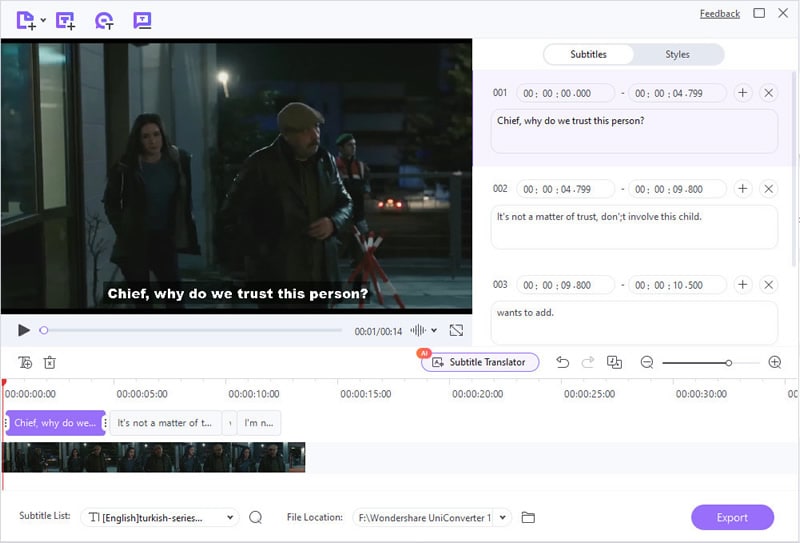Viewport: 800px width, 543px height.
Task: Open the Feedback link
Action: tap(719, 14)
